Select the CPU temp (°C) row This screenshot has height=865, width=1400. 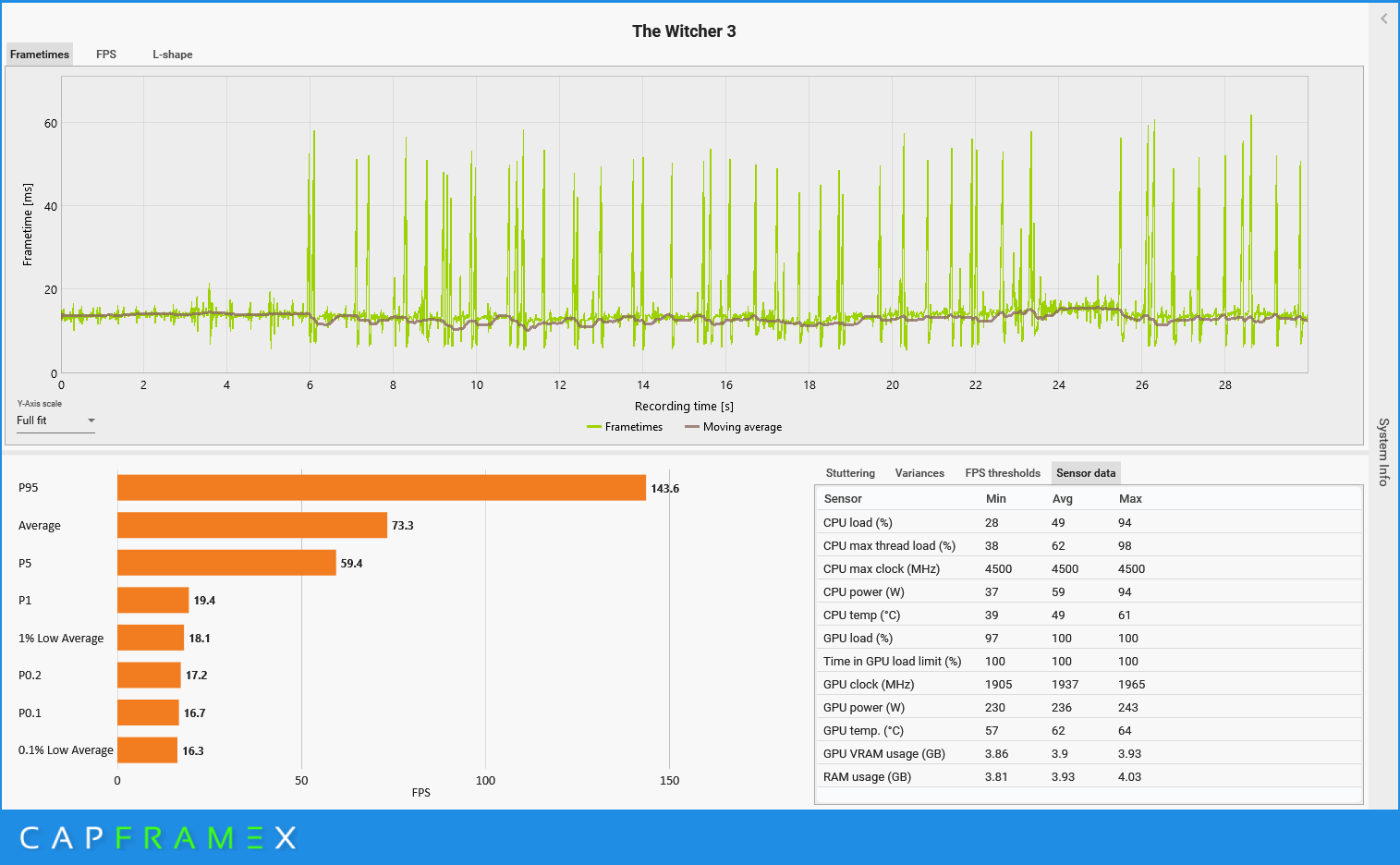(x=1089, y=615)
